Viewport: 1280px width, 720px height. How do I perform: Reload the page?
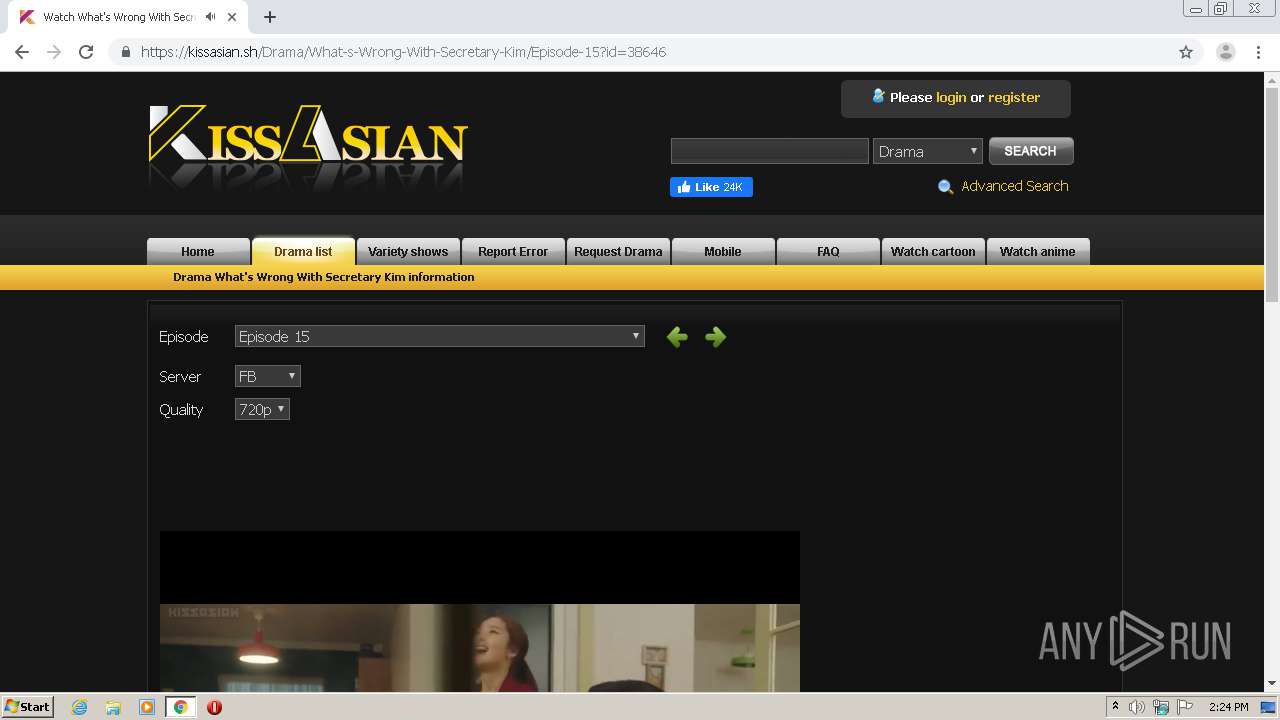[x=86, y=52]
